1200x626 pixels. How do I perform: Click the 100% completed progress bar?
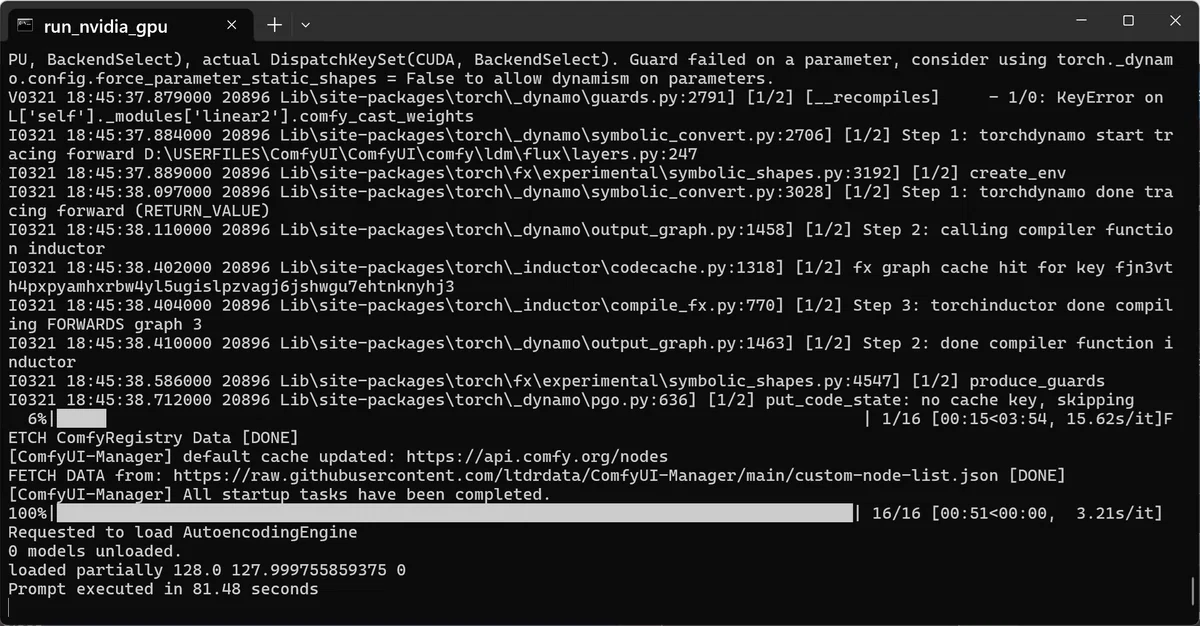(455, 514)
